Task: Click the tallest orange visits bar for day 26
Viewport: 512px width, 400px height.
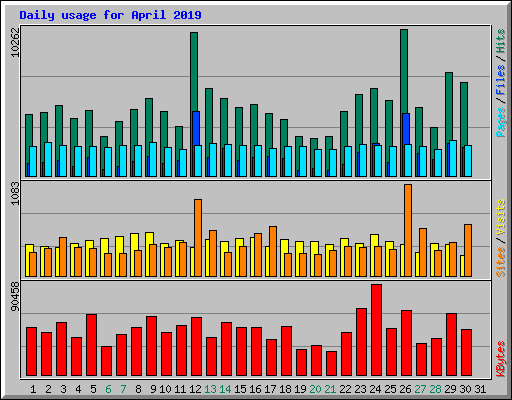Action: pos(408,230)
